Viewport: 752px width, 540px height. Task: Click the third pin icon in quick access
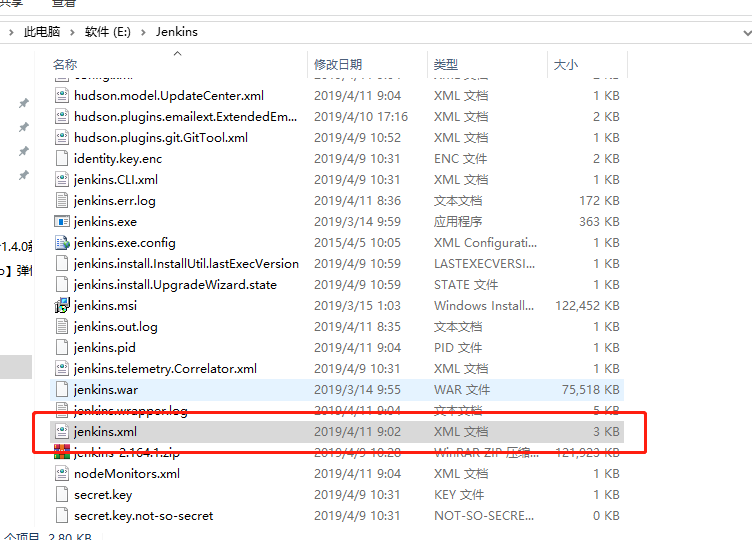pos(24,151)
